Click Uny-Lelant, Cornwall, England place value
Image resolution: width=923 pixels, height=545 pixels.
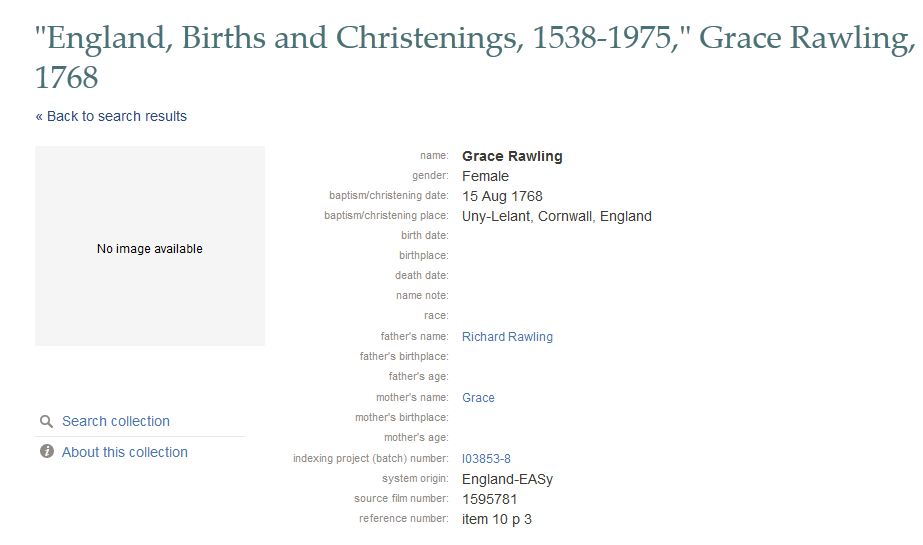tap(557, 216)
